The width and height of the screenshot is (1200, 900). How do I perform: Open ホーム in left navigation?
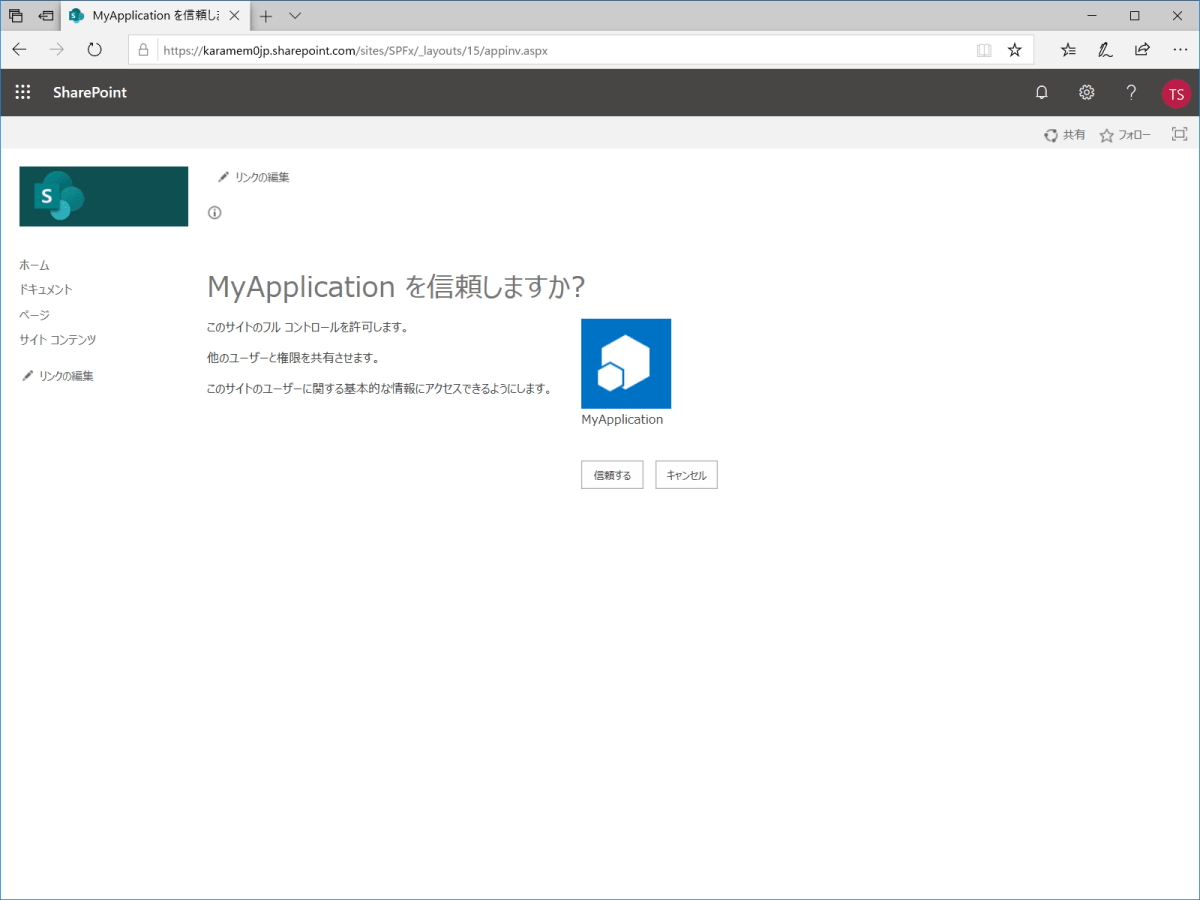click(34, 265)
